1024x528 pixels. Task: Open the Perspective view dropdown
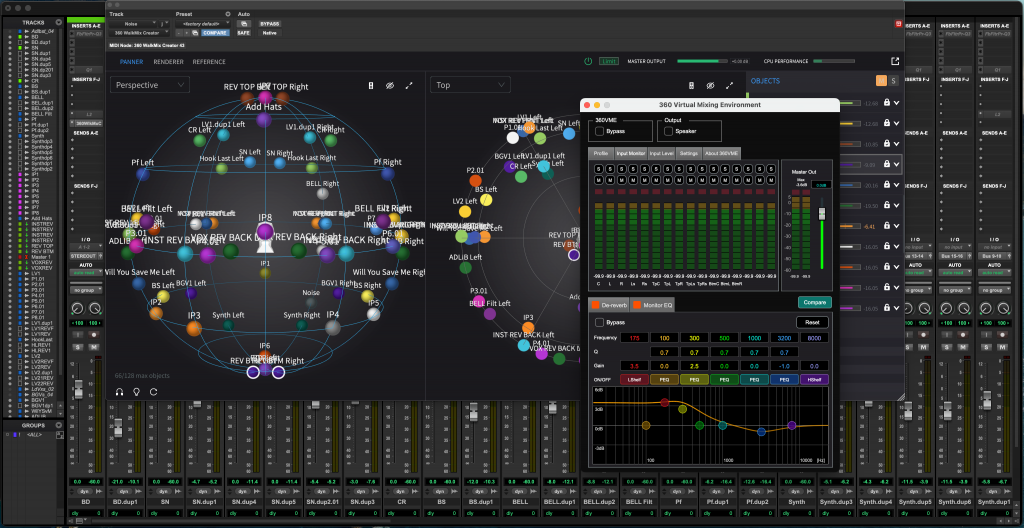[x=150, y=86]
